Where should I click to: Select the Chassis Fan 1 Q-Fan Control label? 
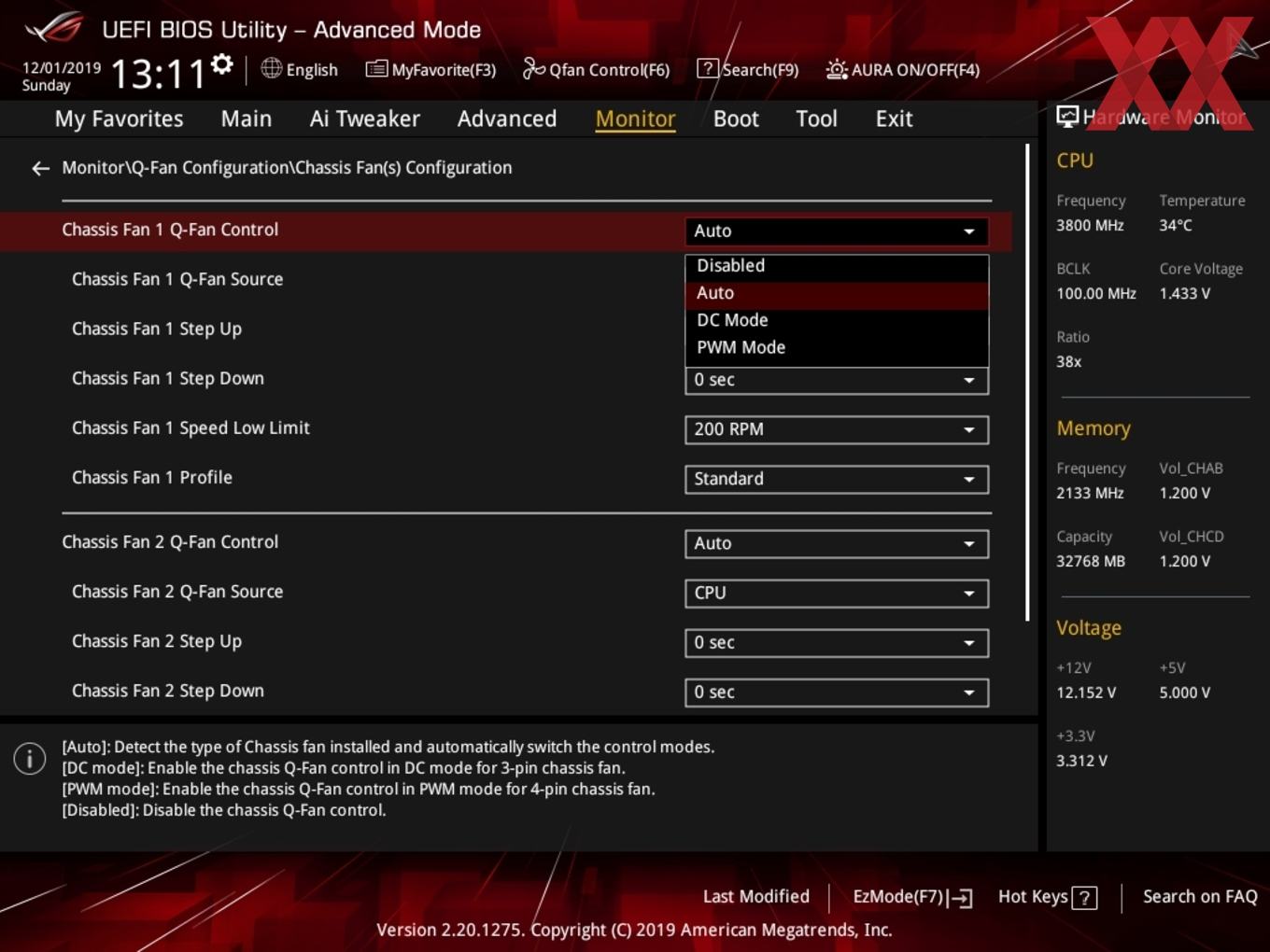pos(170,230)
